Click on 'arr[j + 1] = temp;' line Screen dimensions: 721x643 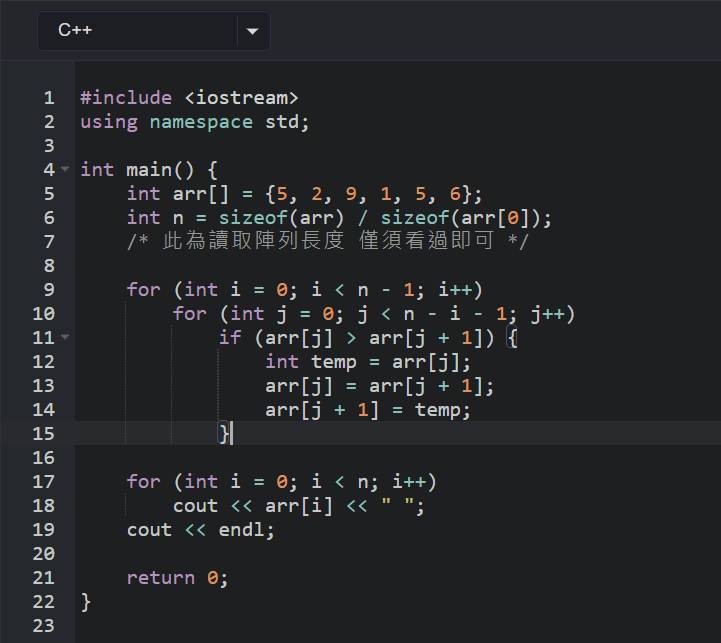coord(368,410)
